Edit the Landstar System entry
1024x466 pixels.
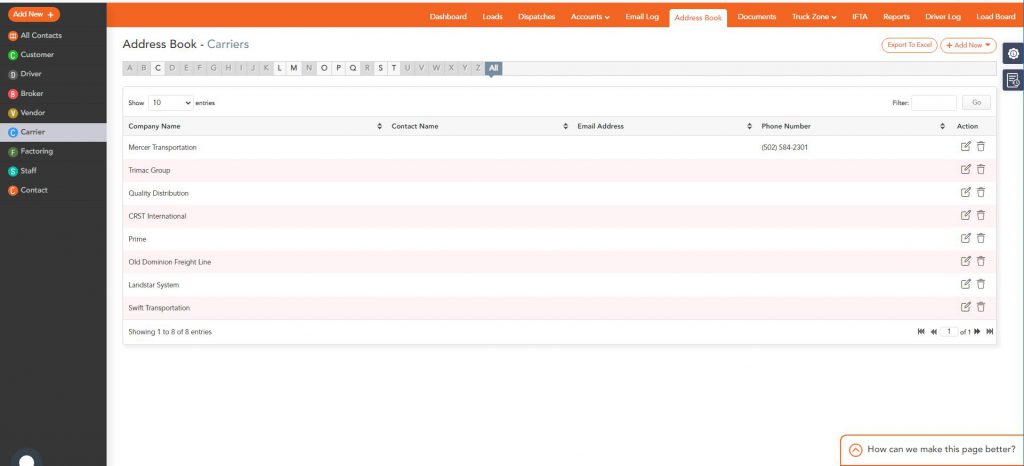tap(965, 284)
